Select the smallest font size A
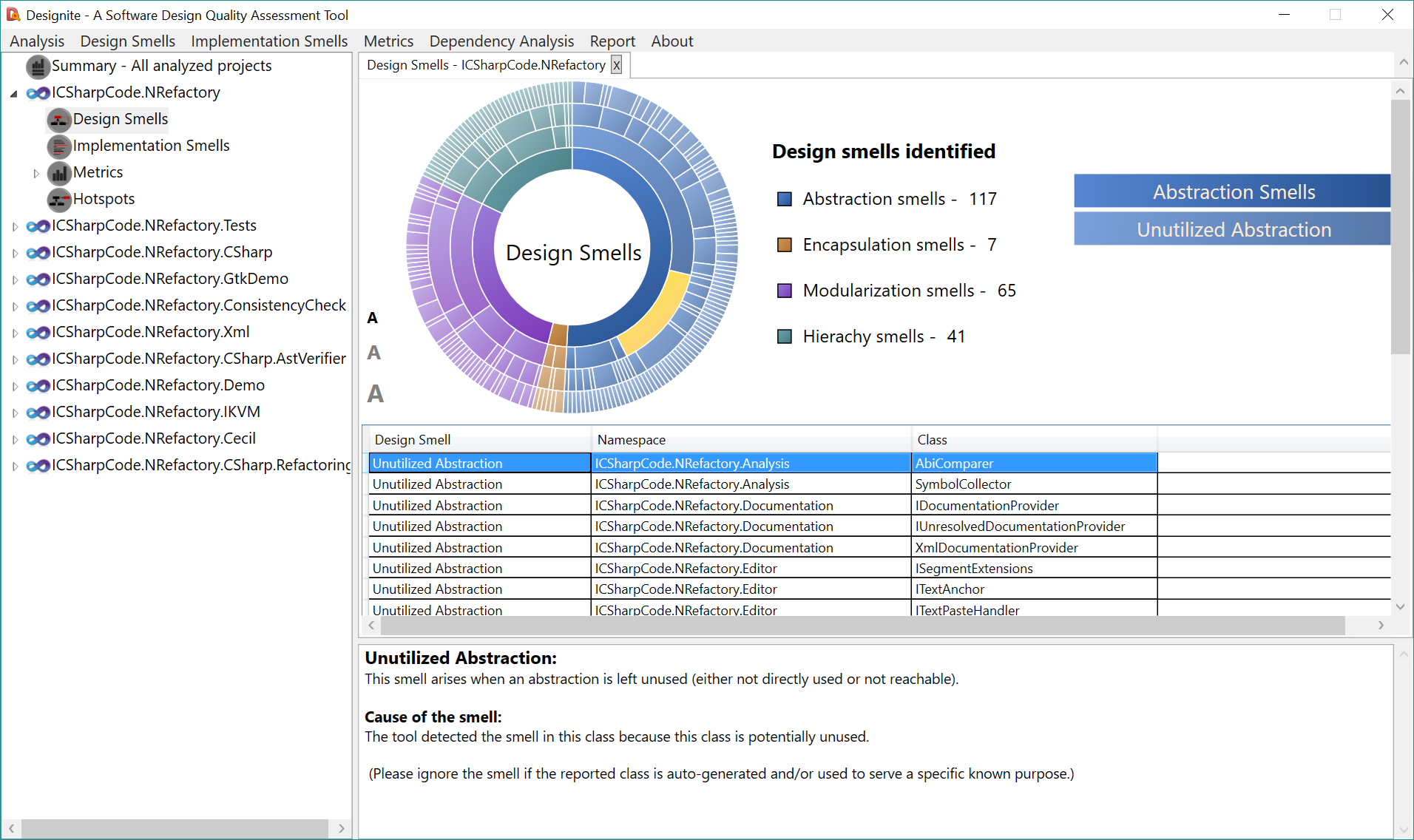1414x840 pixels. coord(372,318)
